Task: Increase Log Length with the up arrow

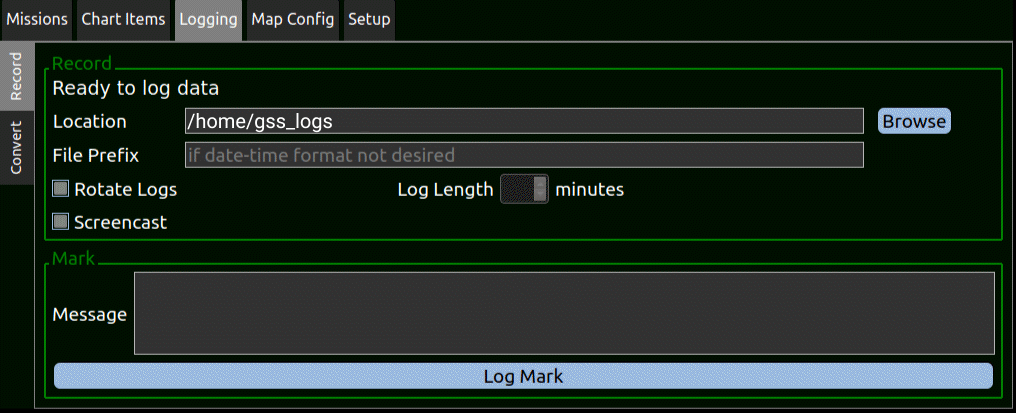Action: point(540,182)
